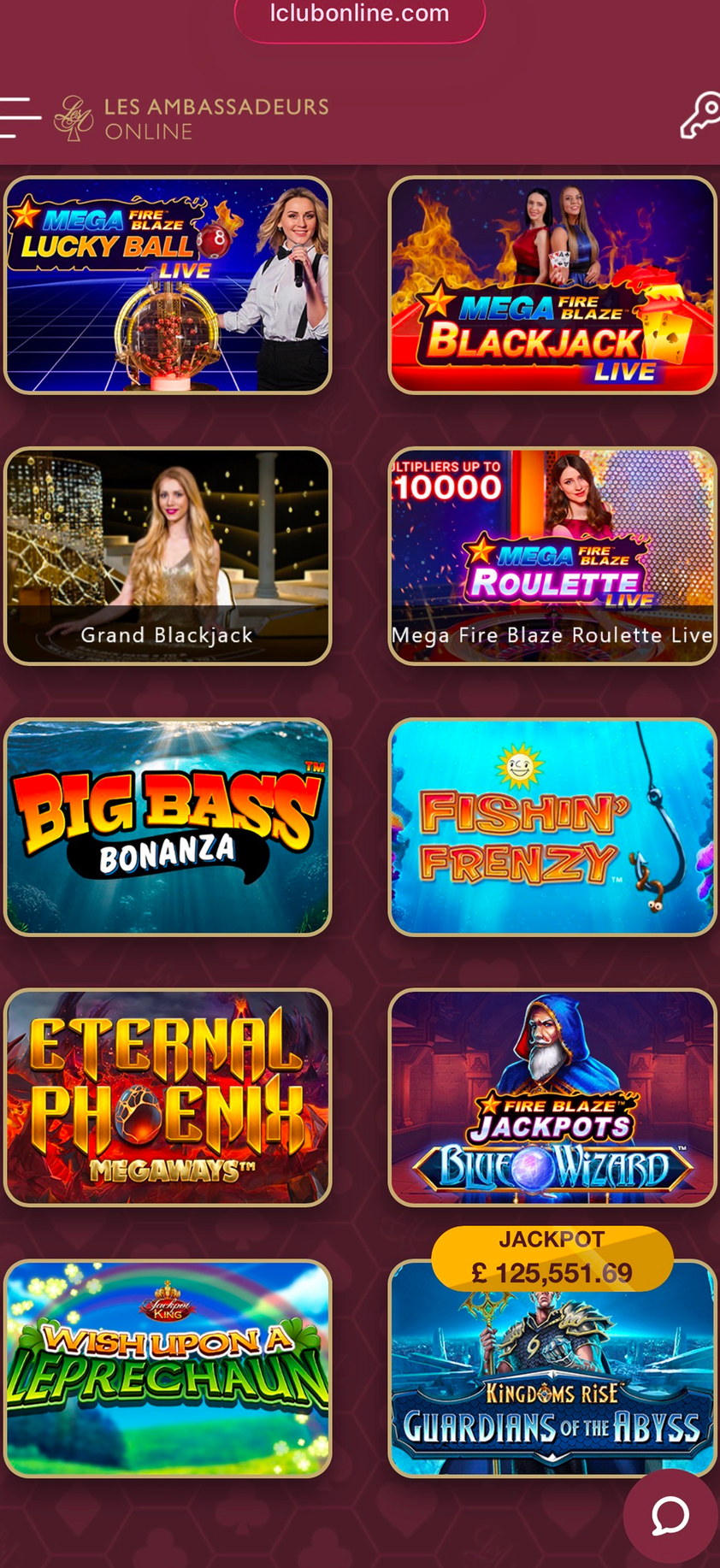The width and height of the screenshot is (720, 1568).
Task: Click the Les Ambassadeurs Online logo
Action: pyautogui.click(x=192, y=118)
